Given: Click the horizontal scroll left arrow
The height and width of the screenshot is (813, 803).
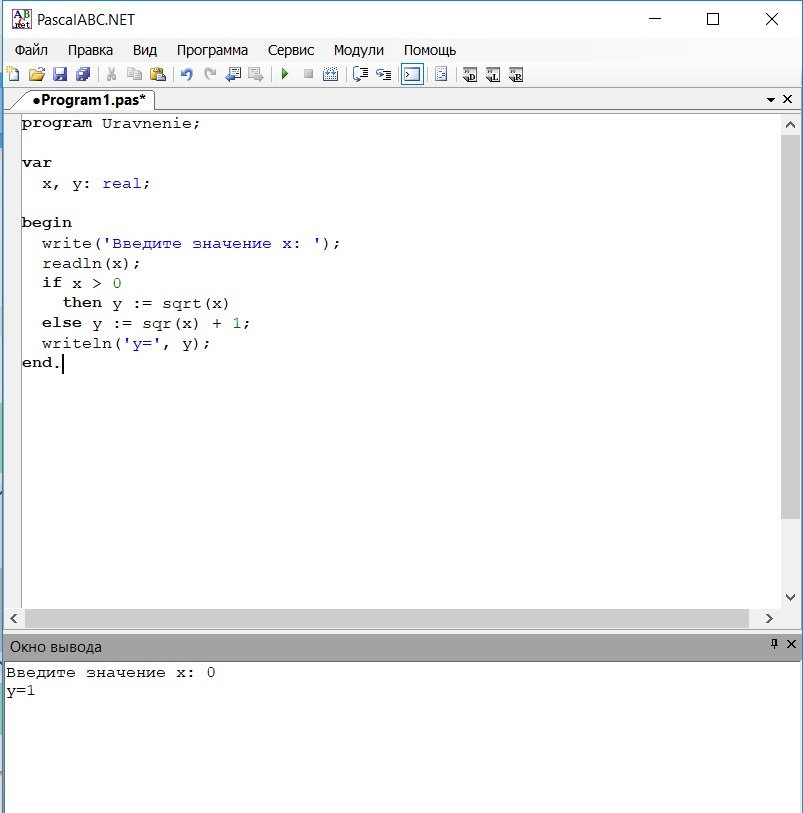Looking at the screenshot, I should click(x=14, y=618).
